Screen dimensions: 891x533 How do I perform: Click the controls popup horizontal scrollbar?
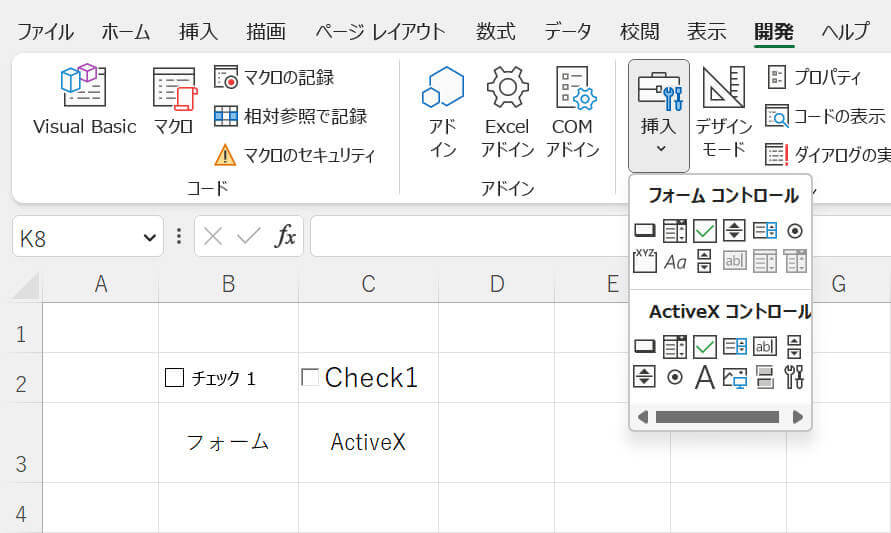point(717,416)
